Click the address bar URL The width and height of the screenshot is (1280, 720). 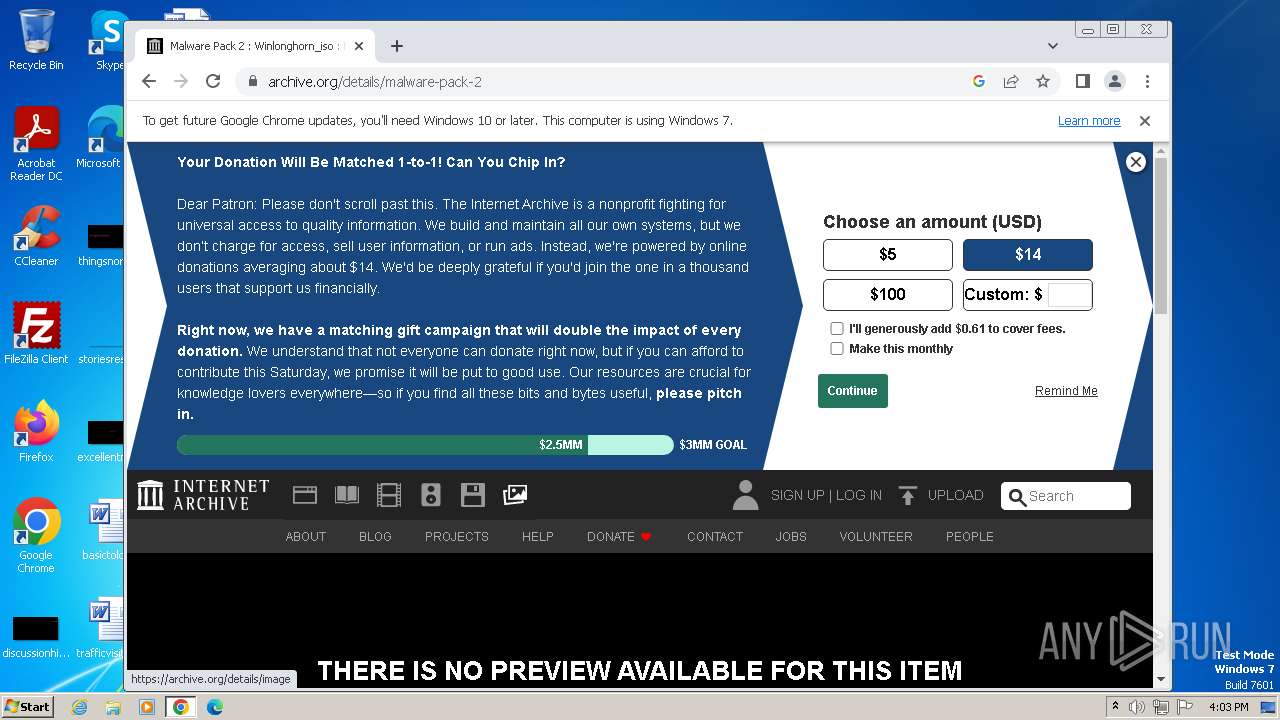[x=375, y=82]
